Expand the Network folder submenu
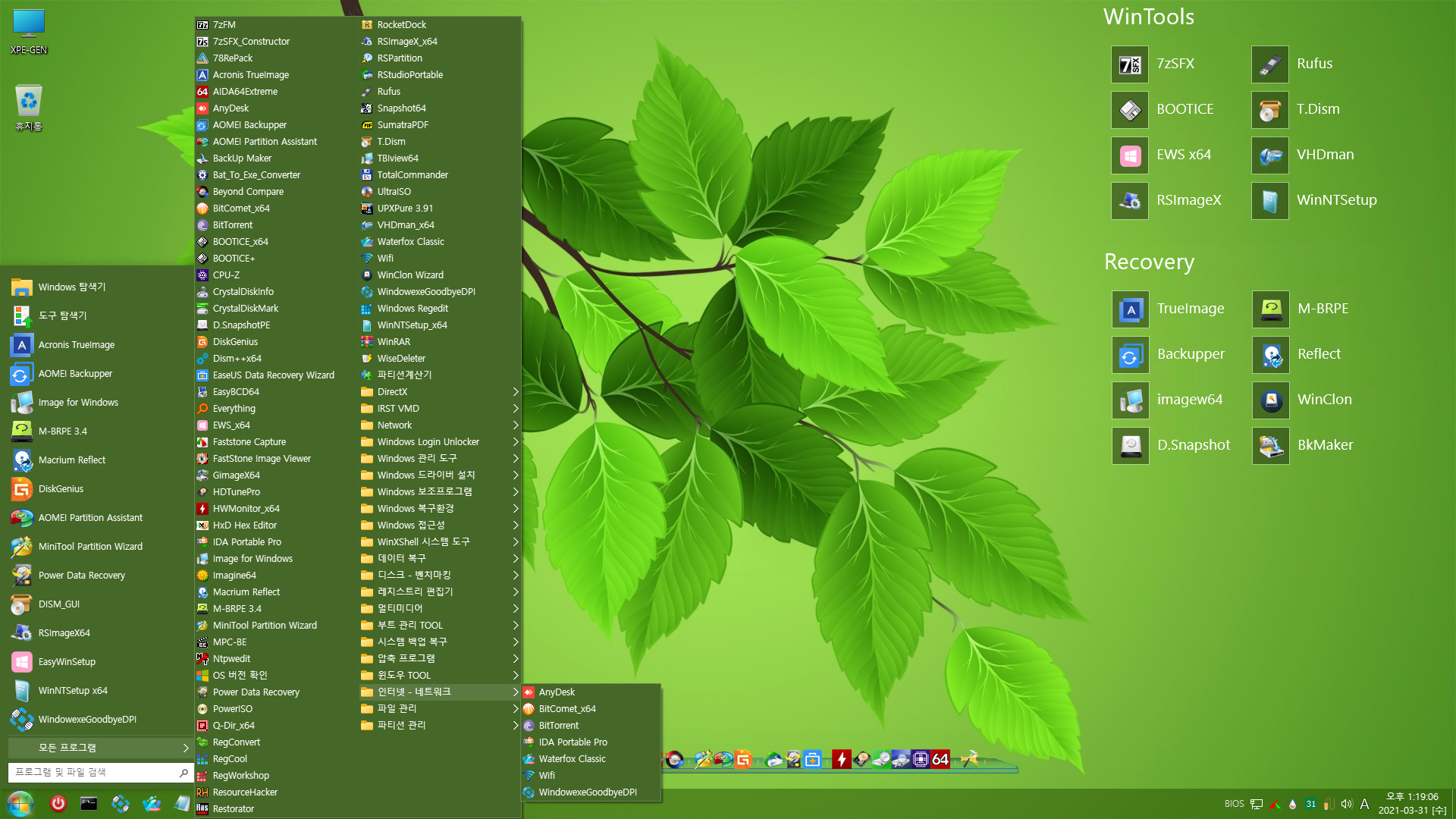1456x819 pixels. [x=440, y=425]
